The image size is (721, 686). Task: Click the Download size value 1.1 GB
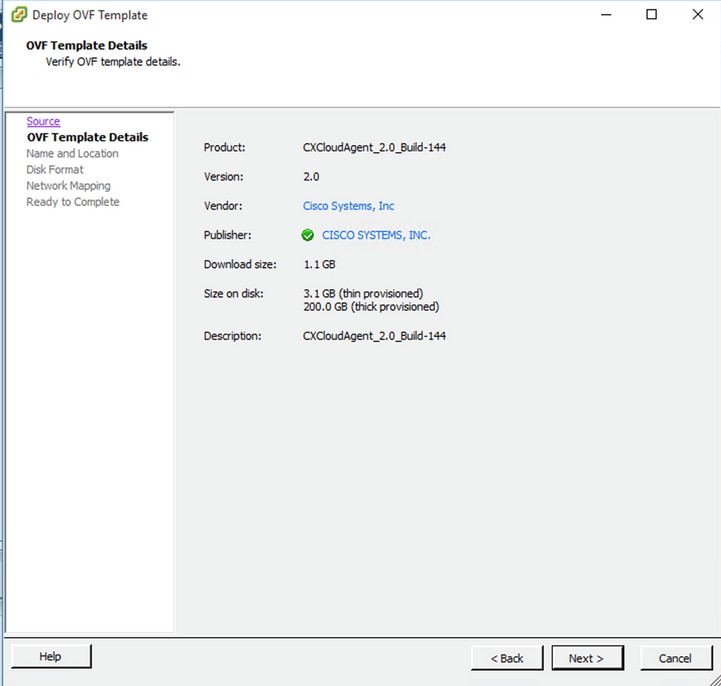320,264
